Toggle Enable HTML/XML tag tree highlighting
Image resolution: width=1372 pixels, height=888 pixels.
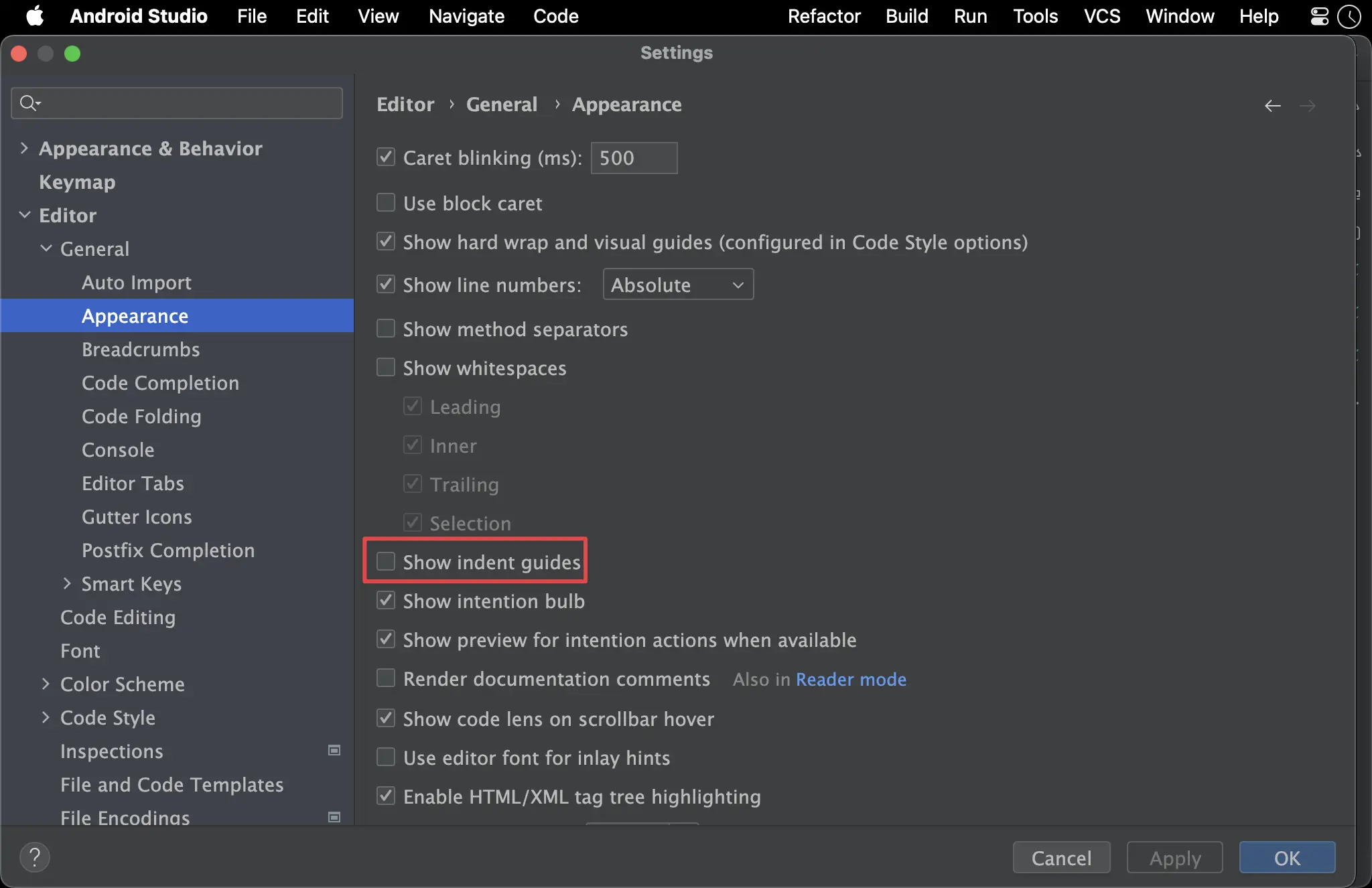[386, 796]
